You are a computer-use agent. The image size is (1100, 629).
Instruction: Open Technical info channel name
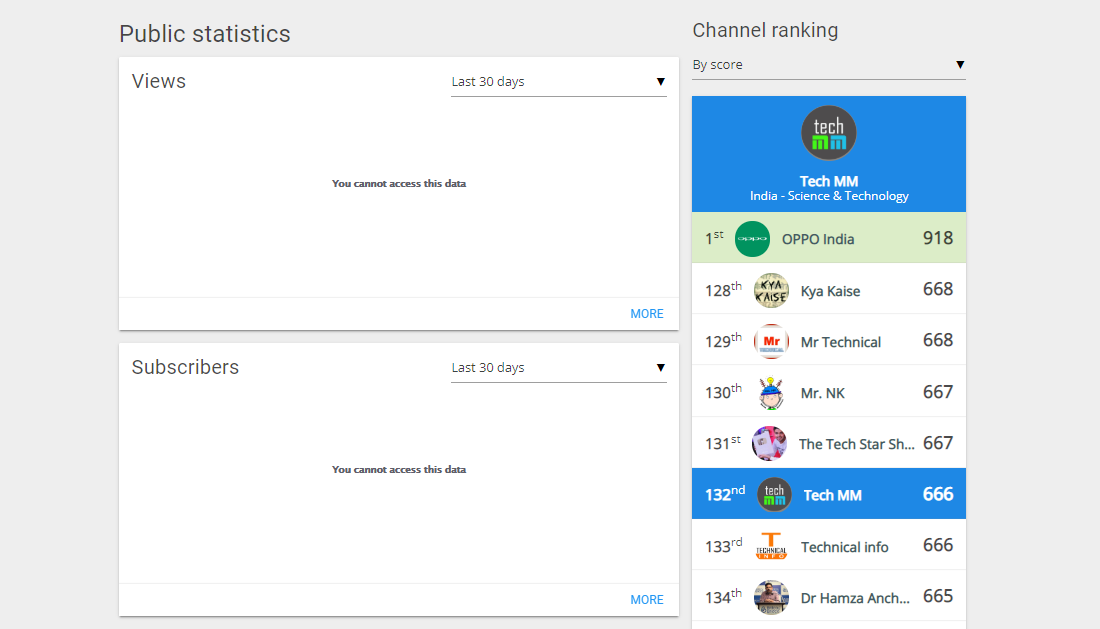(844, 547)
